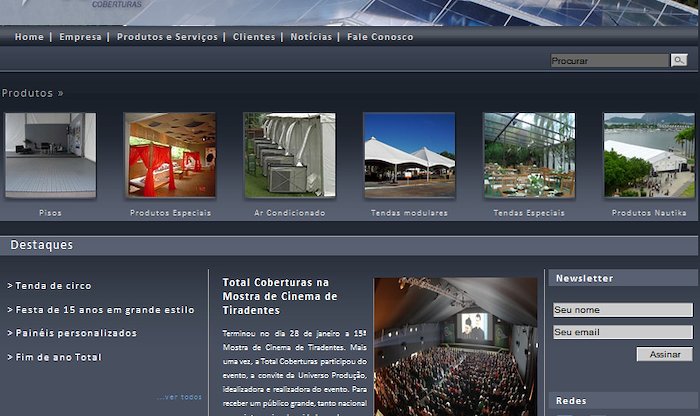Open Tendas modulares product image
This screenshot has height=416, width=700.
[x=409, y=155]
